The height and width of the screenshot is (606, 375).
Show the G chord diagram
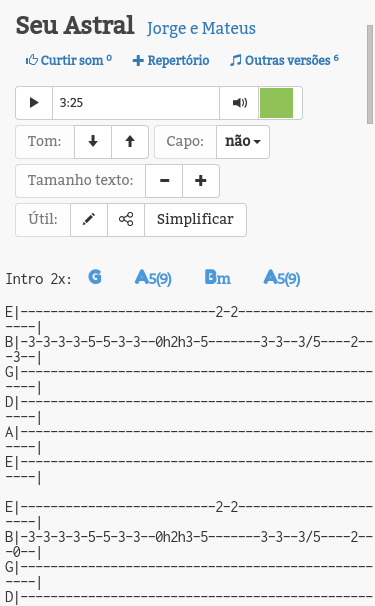point(95,277)
